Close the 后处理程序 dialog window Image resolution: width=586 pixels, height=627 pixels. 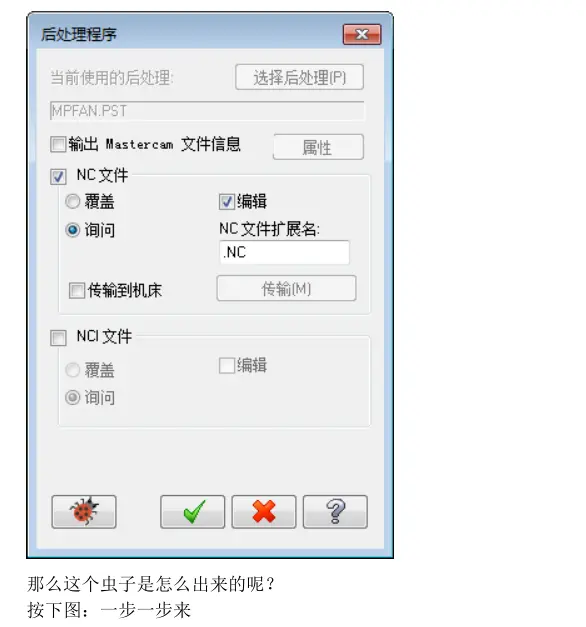[x=362, y=34]
